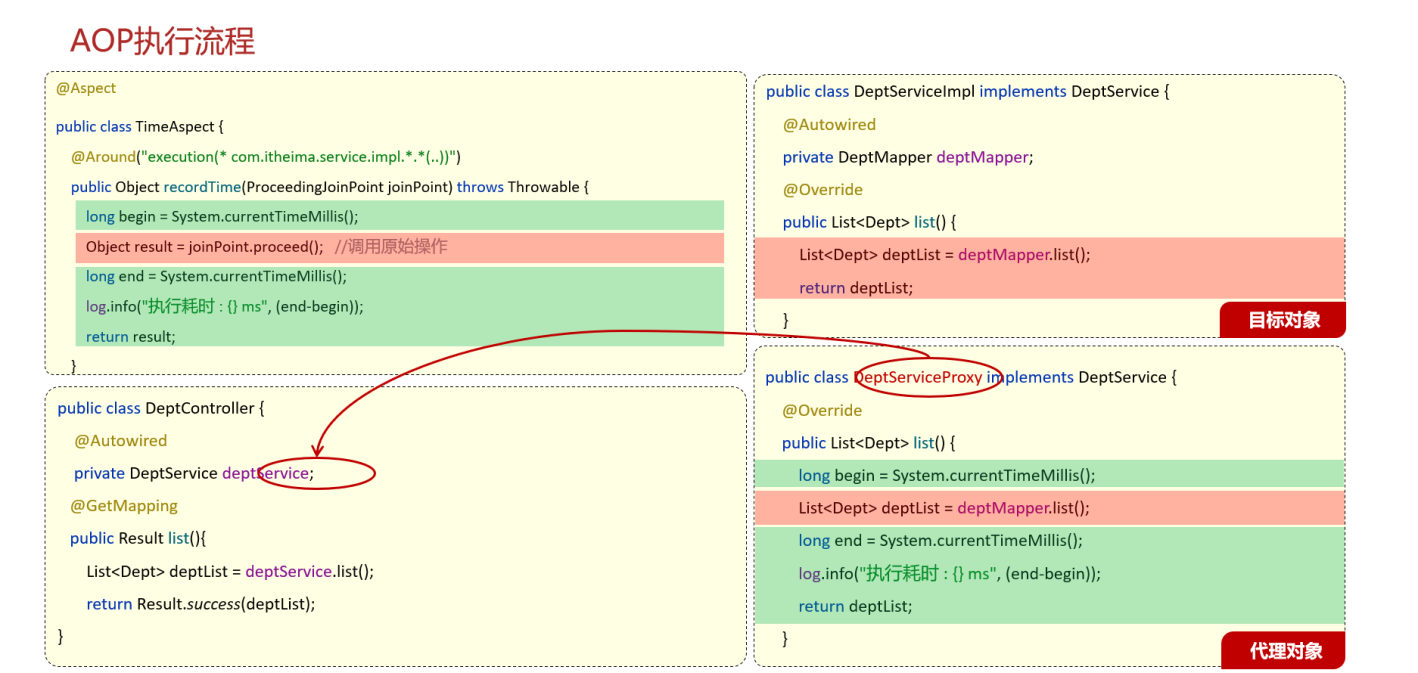
Task: Select 'private DeptService deptService;' field line
Action: (x=194, y=473)
